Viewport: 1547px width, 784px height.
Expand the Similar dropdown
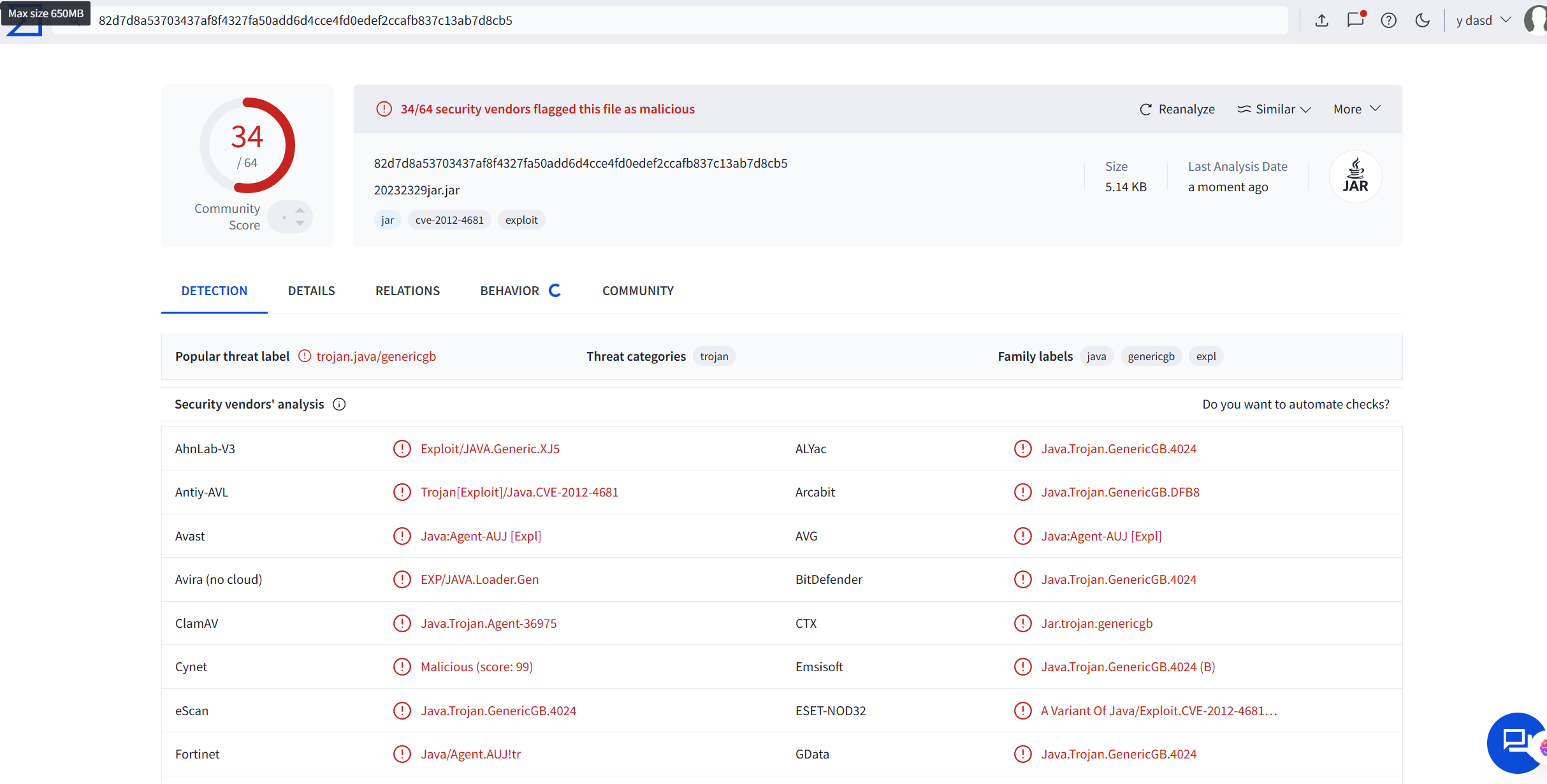(1274, 109)
